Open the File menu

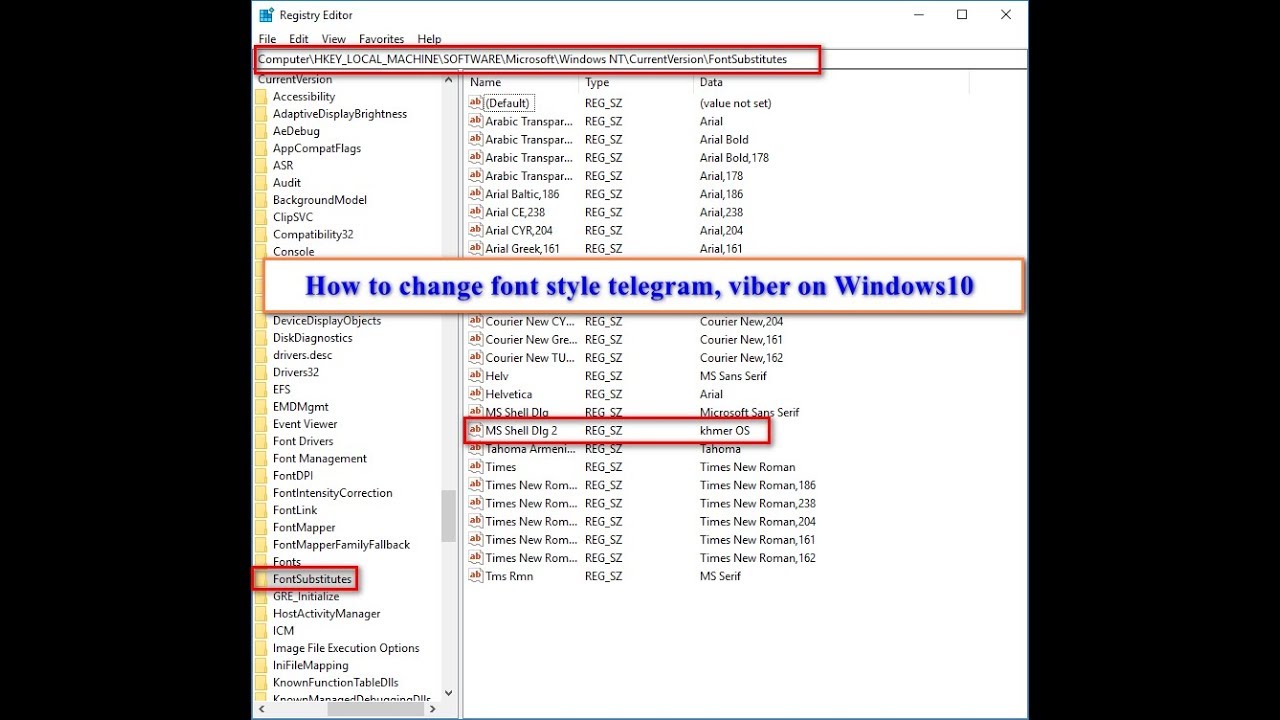pyautogui.click(x=267, y=39)
